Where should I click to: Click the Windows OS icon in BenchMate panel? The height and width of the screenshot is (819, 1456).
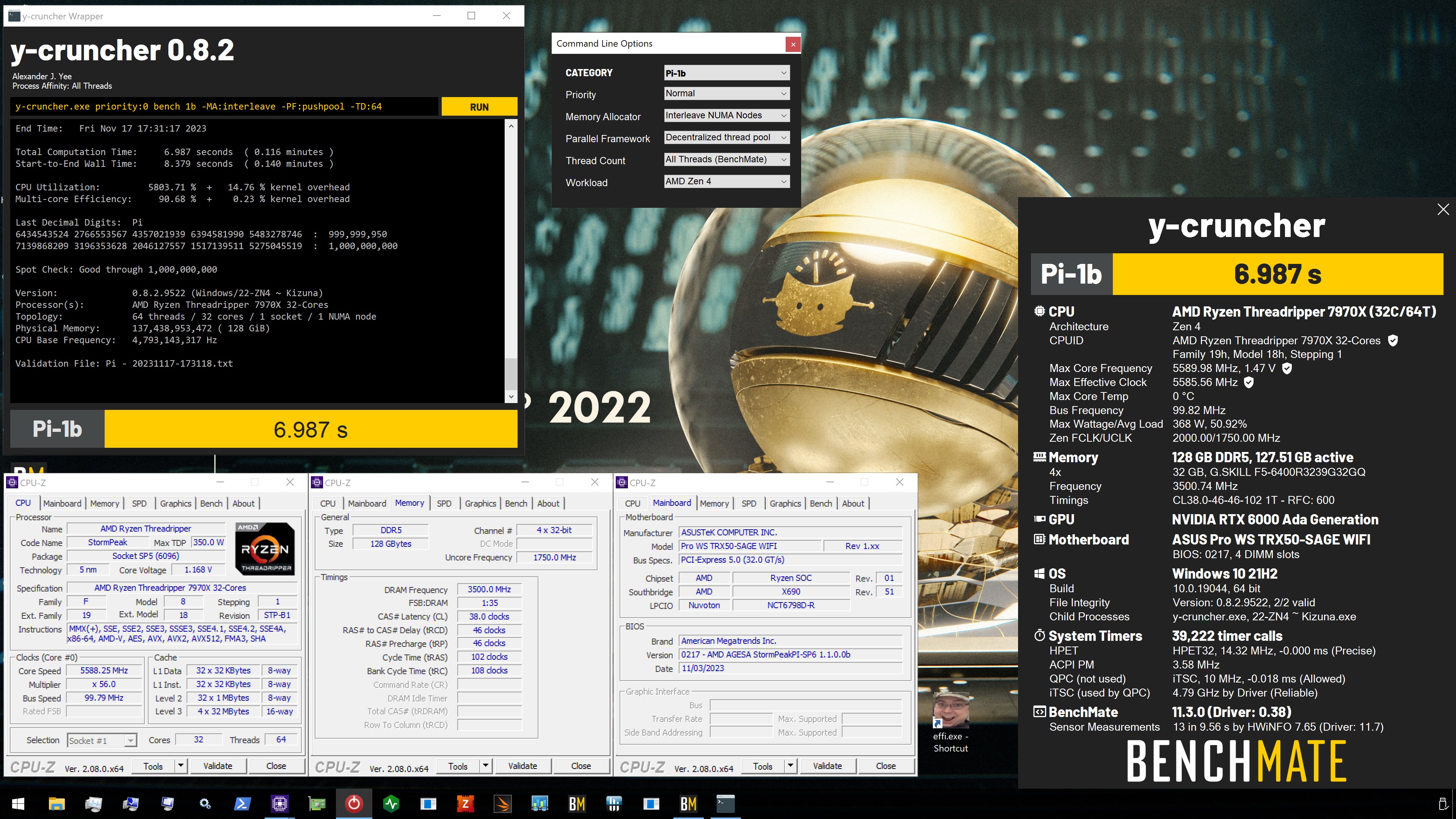(1039, 574)
